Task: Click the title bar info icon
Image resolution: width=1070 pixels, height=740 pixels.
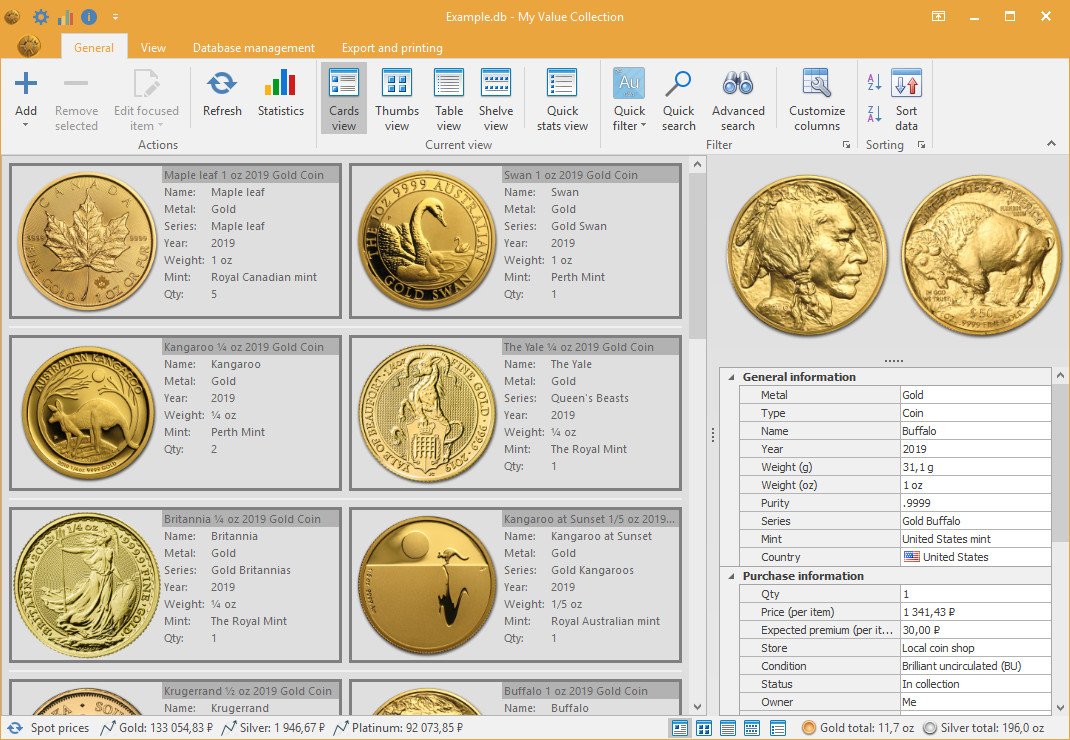Action: click(x=89, y=16)
